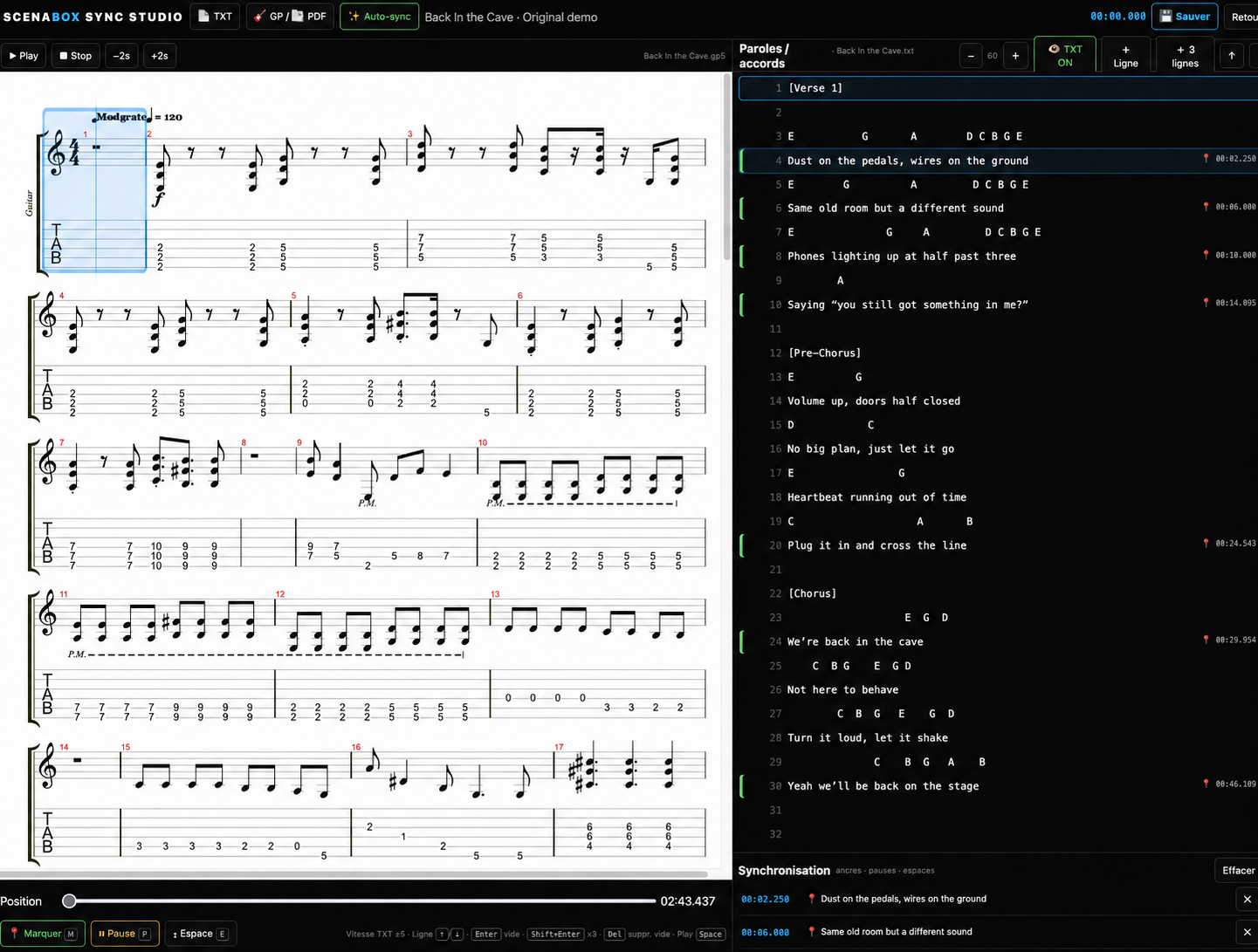Open the GP / PDF import button

(x=290, y=17)
